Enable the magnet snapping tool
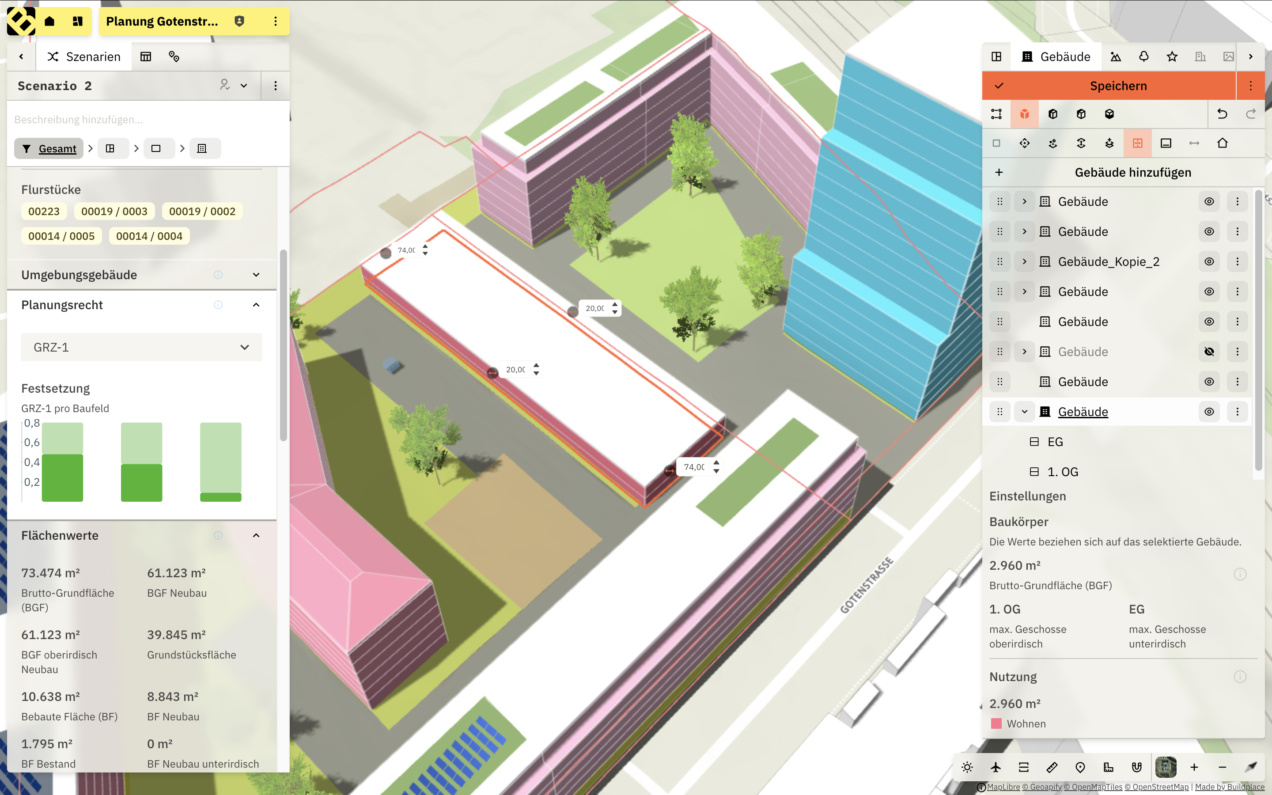 click(x=1134, y=767)
